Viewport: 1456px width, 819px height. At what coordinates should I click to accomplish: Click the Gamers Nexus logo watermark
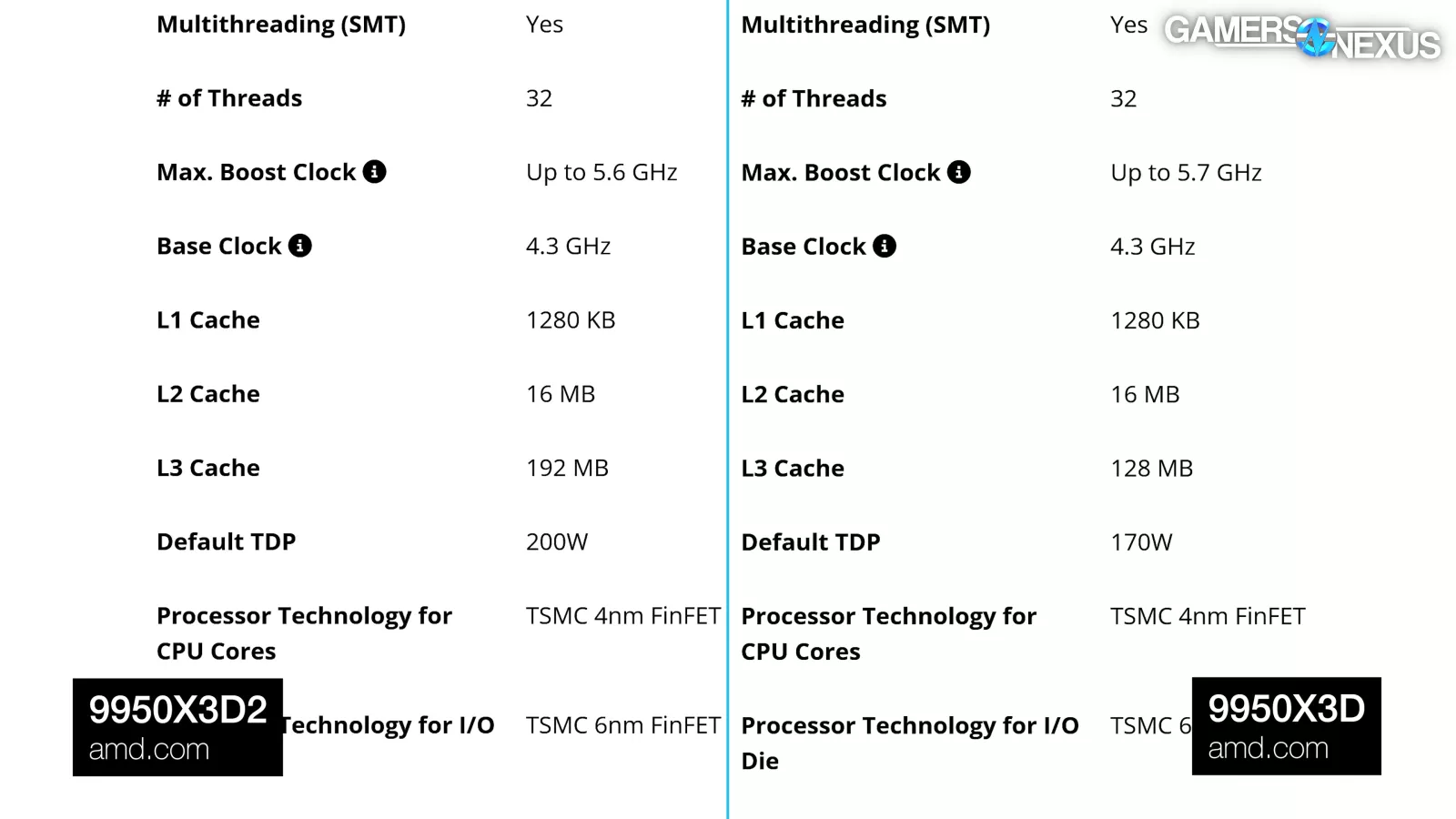pos(1302,37)
